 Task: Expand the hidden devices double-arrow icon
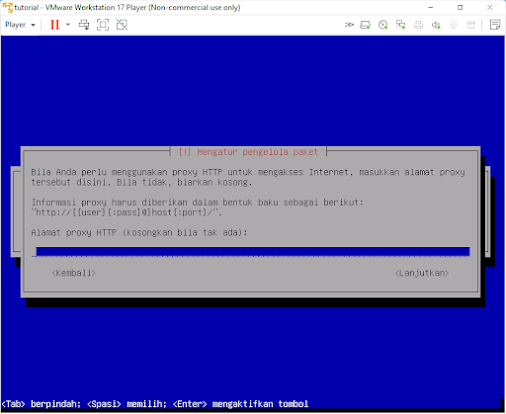(x=349, y=25)
